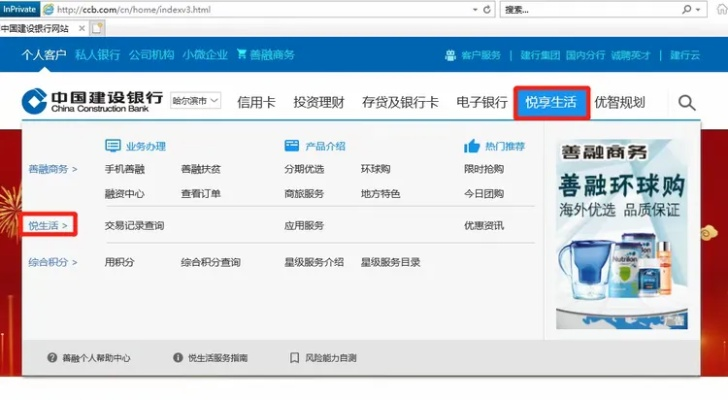728x400 pixels.
Task: Click the bookmark icon by 风险能力自测
Action: (x=294, y=357)
